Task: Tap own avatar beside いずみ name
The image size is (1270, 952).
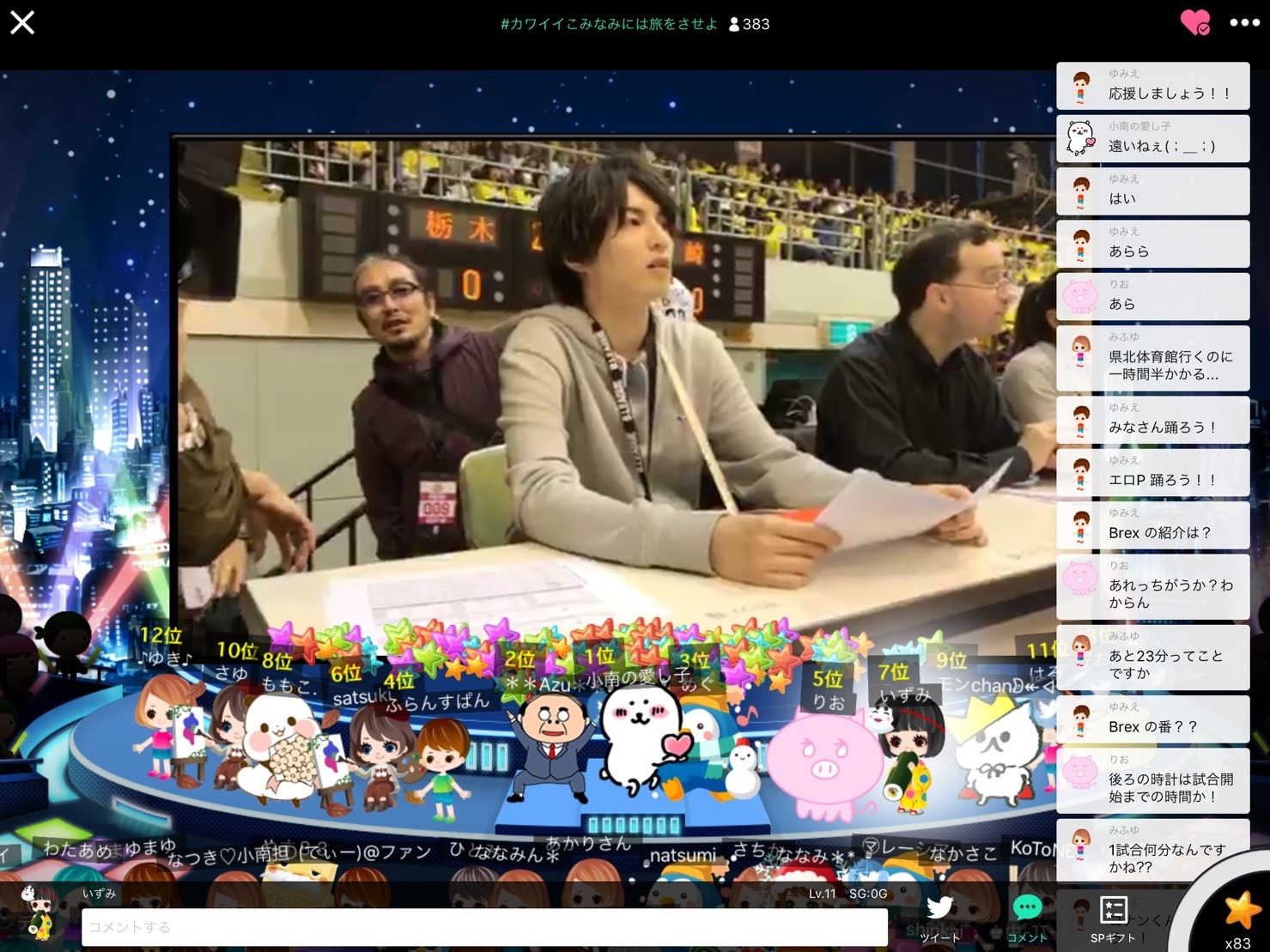Action: pyautogui.click(x=39, y=913)
